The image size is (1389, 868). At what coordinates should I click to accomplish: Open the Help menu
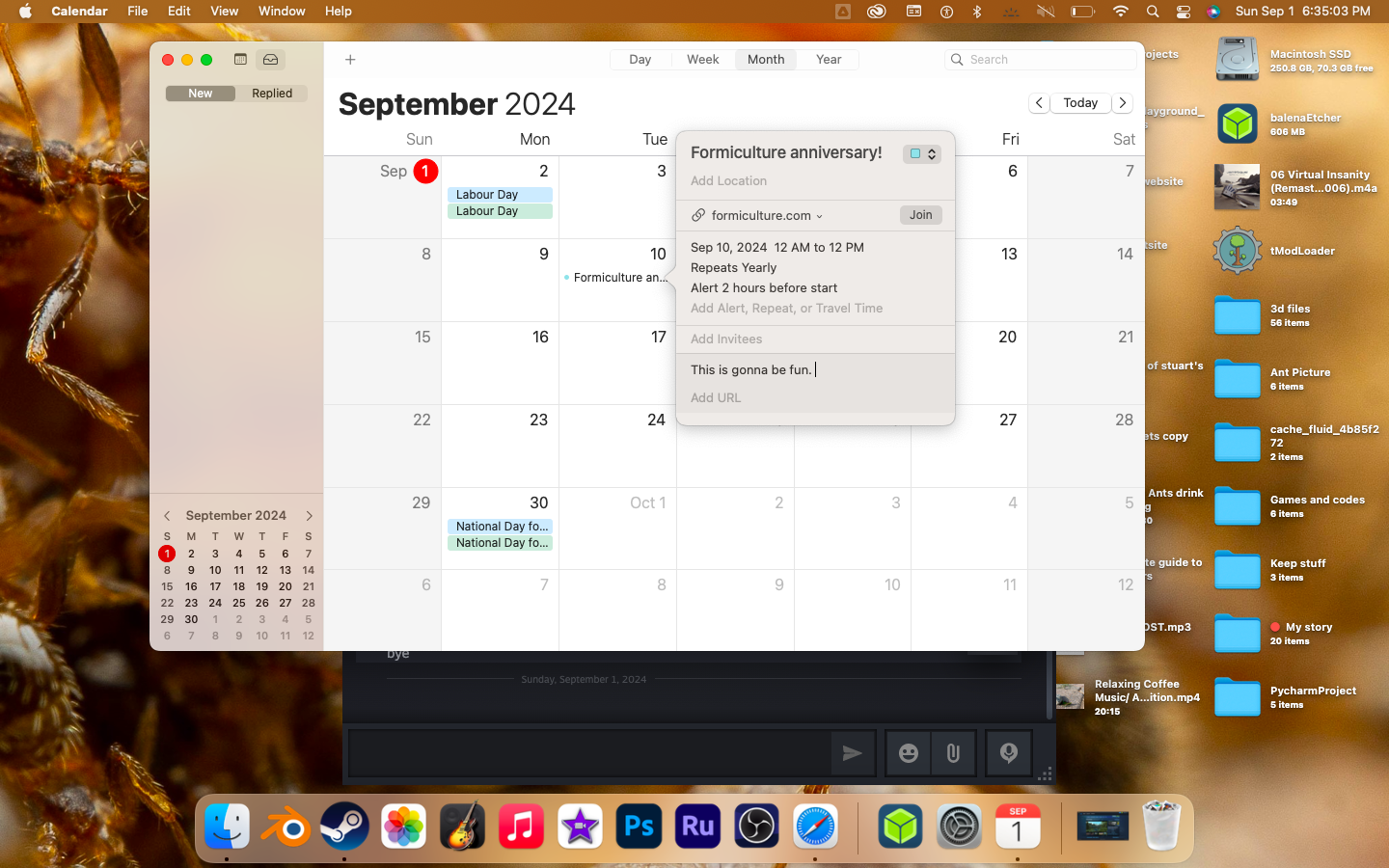[339, 12]
